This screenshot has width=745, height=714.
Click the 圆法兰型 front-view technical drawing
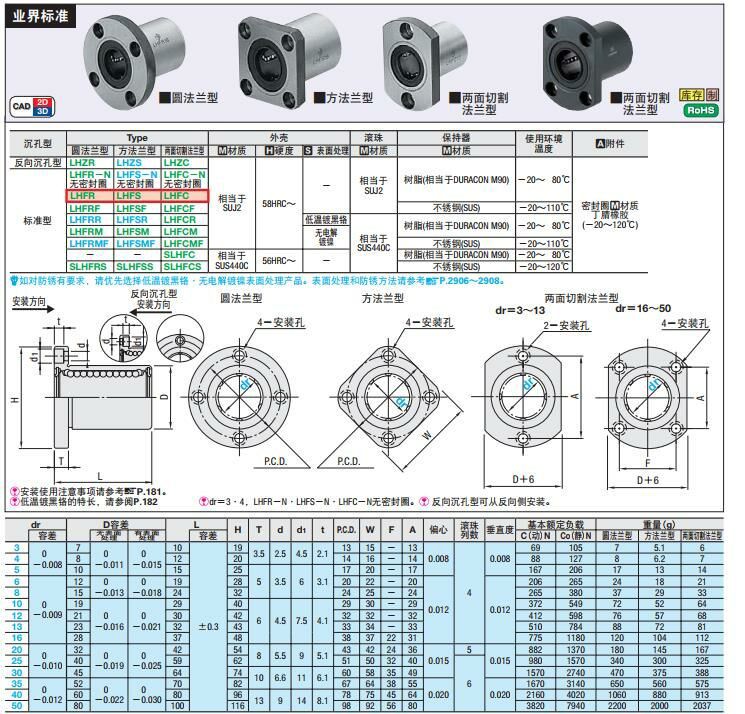tap(239, 397)
